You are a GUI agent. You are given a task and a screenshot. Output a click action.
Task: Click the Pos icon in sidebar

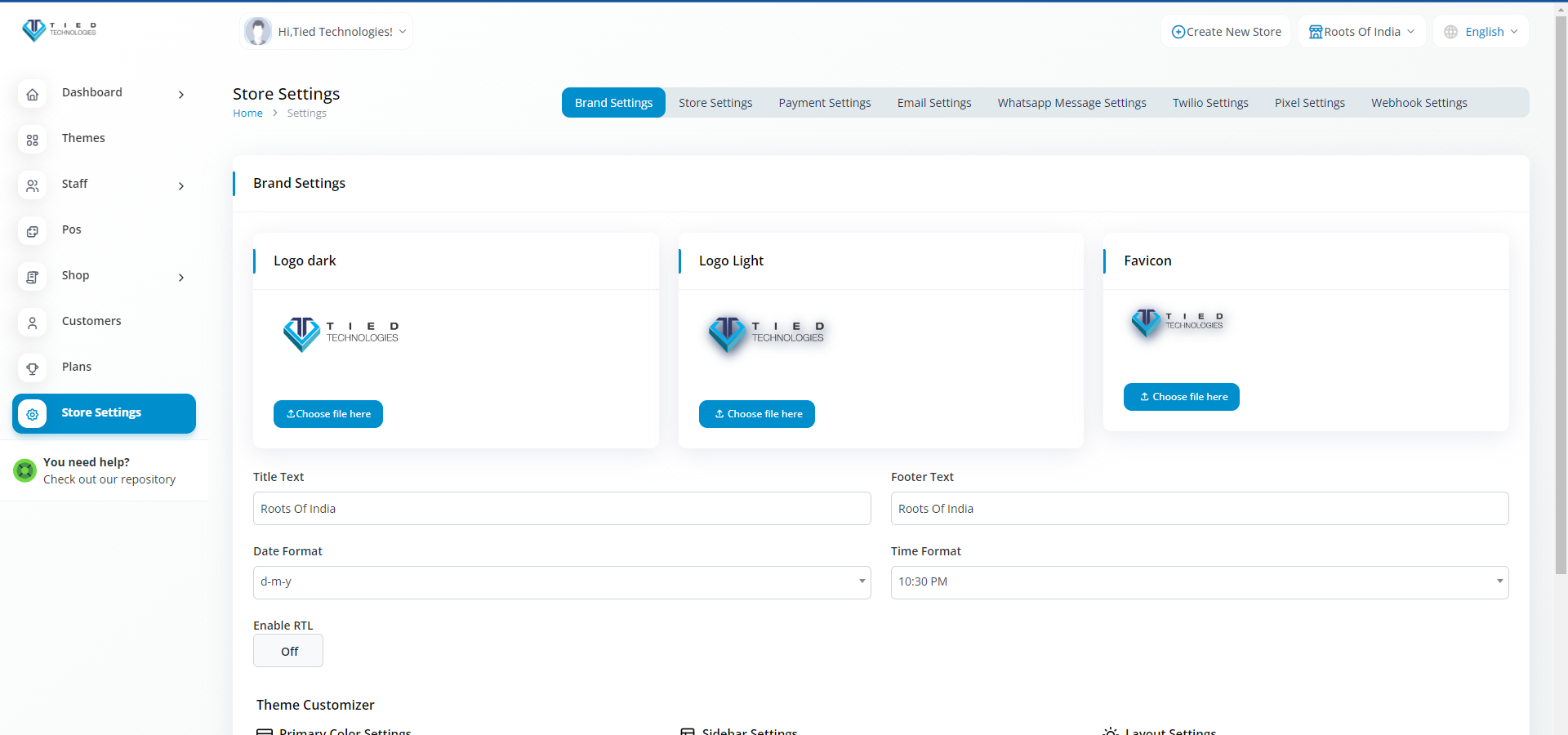(x=33, y=232)
